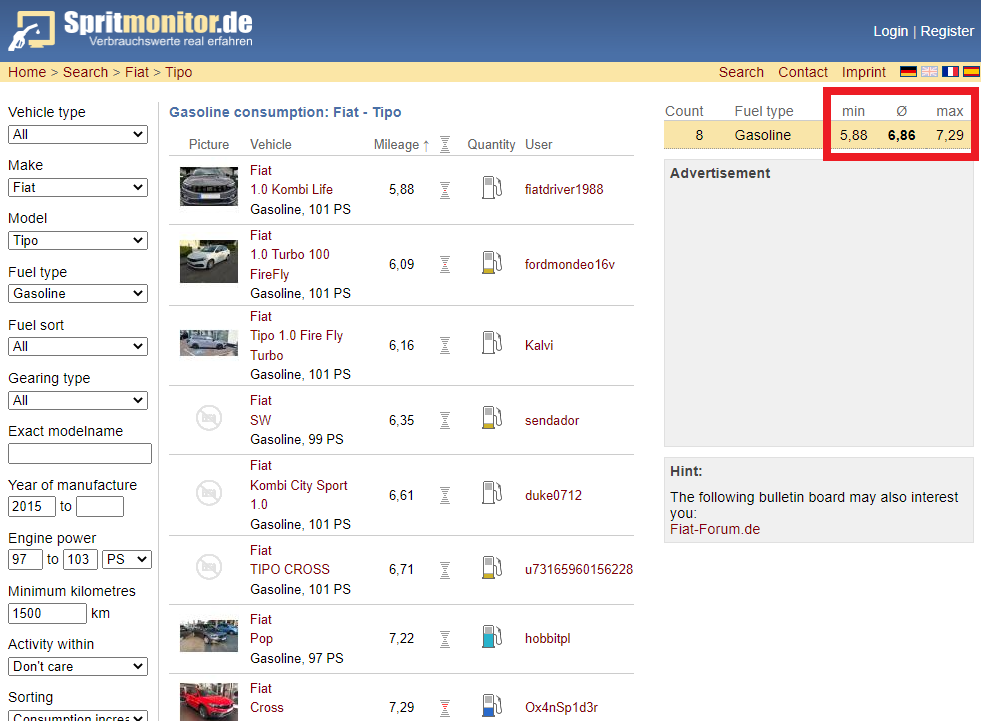This screenshot has height=721, width=981.
Task: Switch site language to Spanish flag
Action: point(972,71)
